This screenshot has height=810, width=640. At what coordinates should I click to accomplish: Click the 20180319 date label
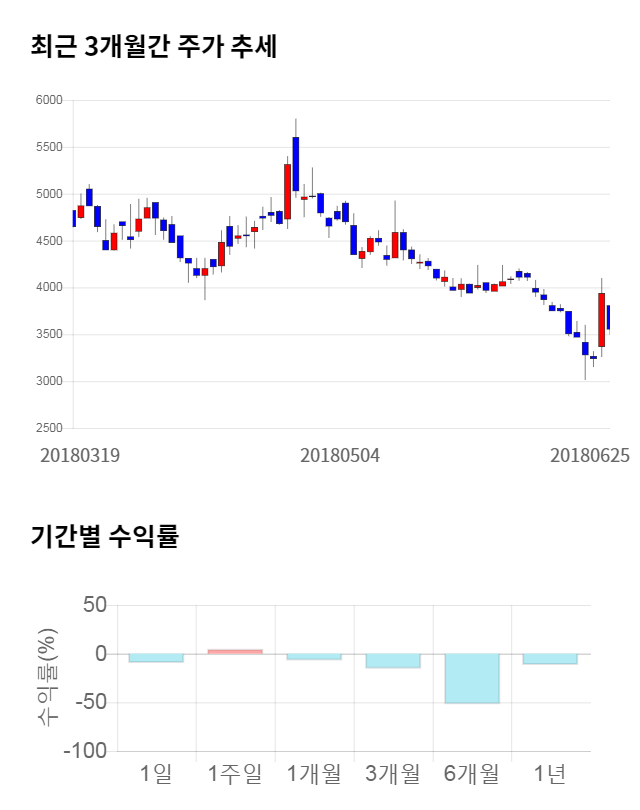80,455
